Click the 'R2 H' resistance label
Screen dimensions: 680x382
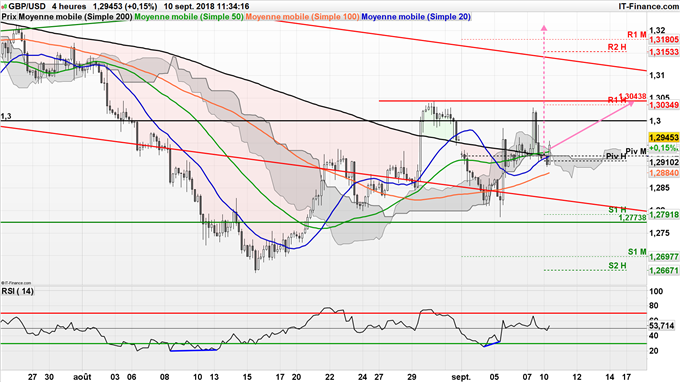617,47
